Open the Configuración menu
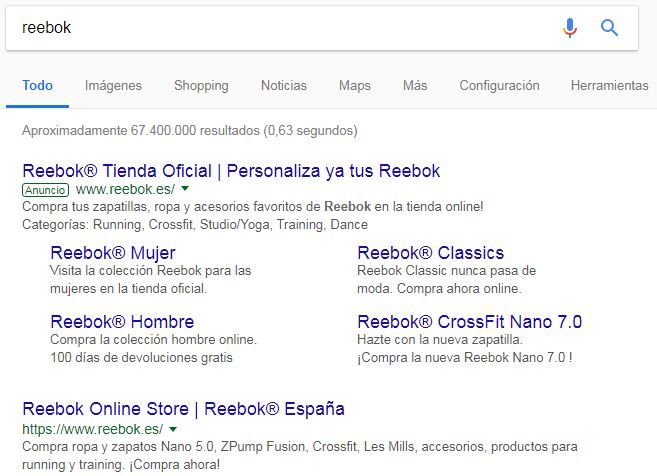Image resolution: width=657 pixels, height=476 pixels. coord(499,86)
